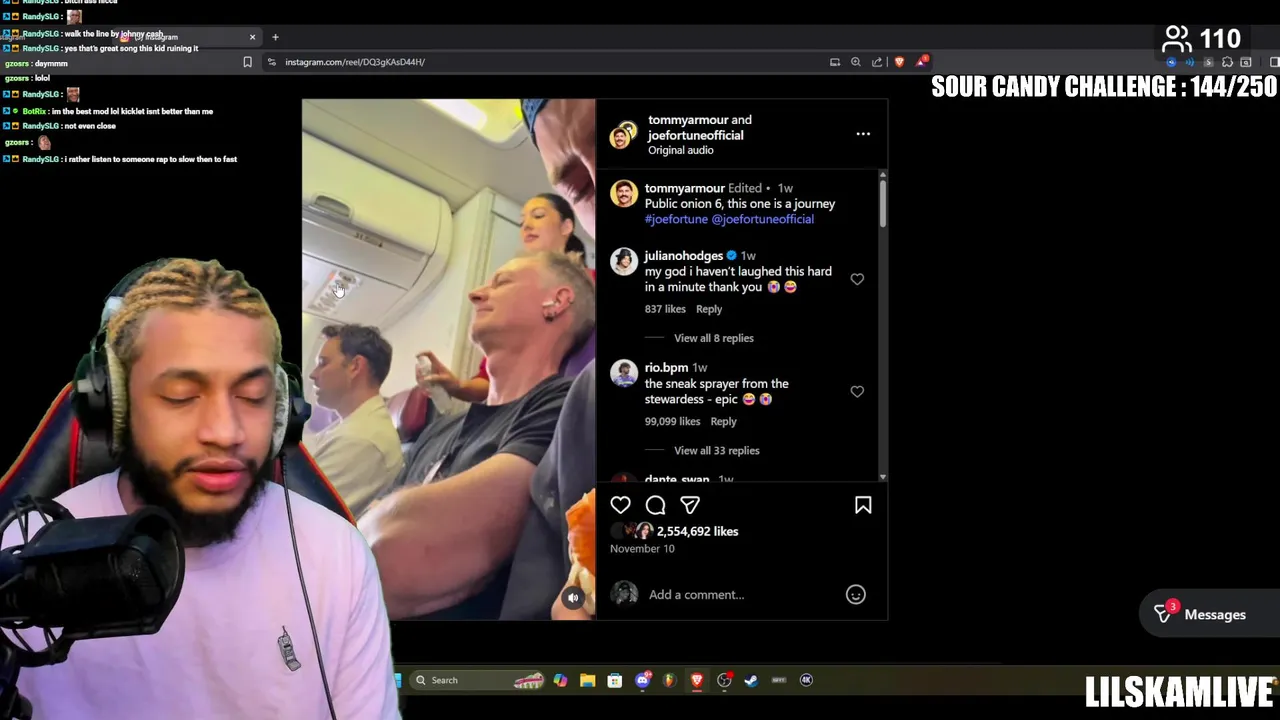Reply to rio.bpm's comment
The height and width of the screenshot is (720, 1280).
[x=723, y=422]
